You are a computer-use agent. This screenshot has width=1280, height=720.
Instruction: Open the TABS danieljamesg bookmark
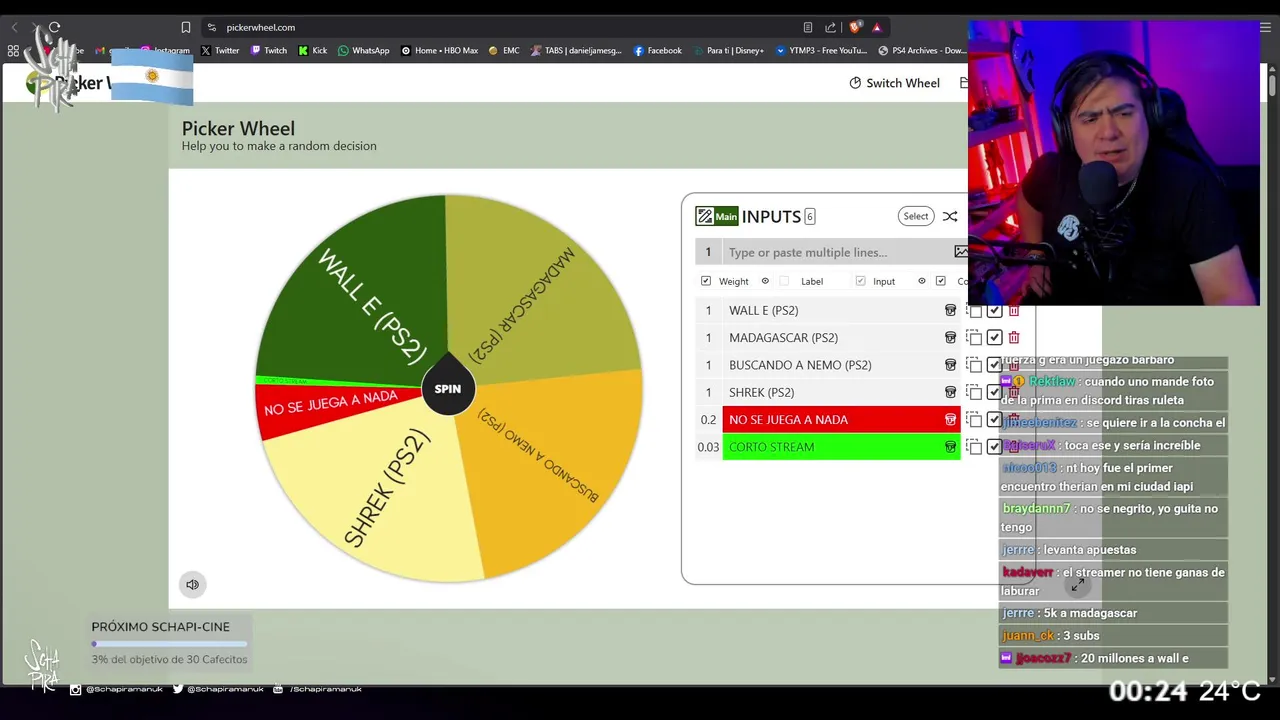(x=576, y=50)
